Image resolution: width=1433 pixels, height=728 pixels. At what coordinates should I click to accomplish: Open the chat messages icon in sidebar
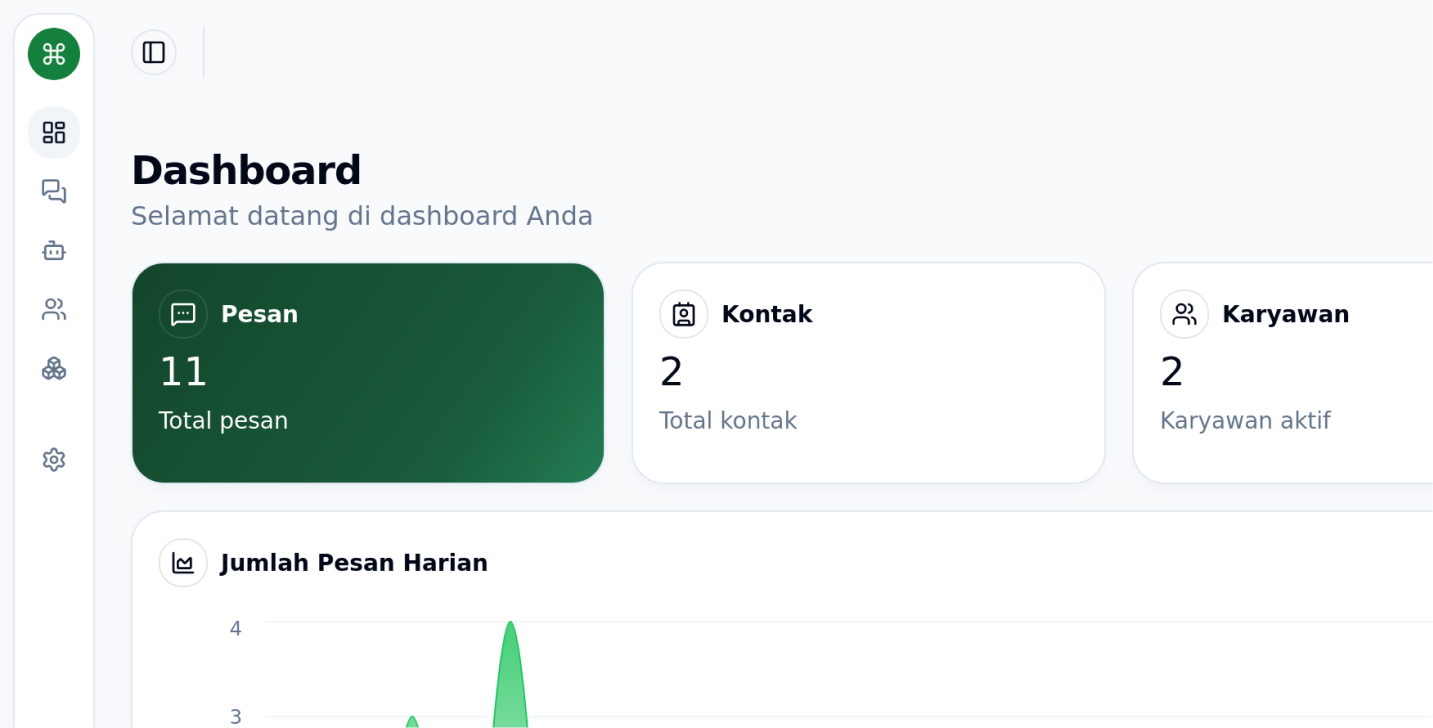click(53, 191)
